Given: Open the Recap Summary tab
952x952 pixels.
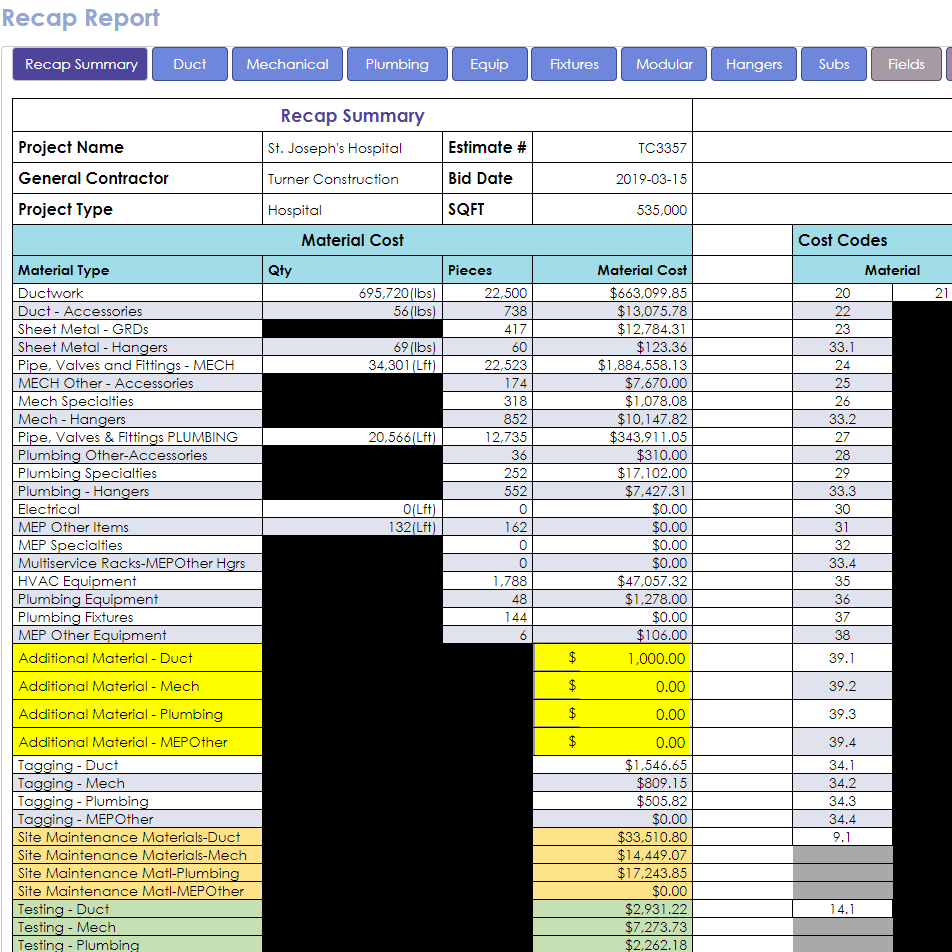Looking at the screenshot, I should click(80, 64).
